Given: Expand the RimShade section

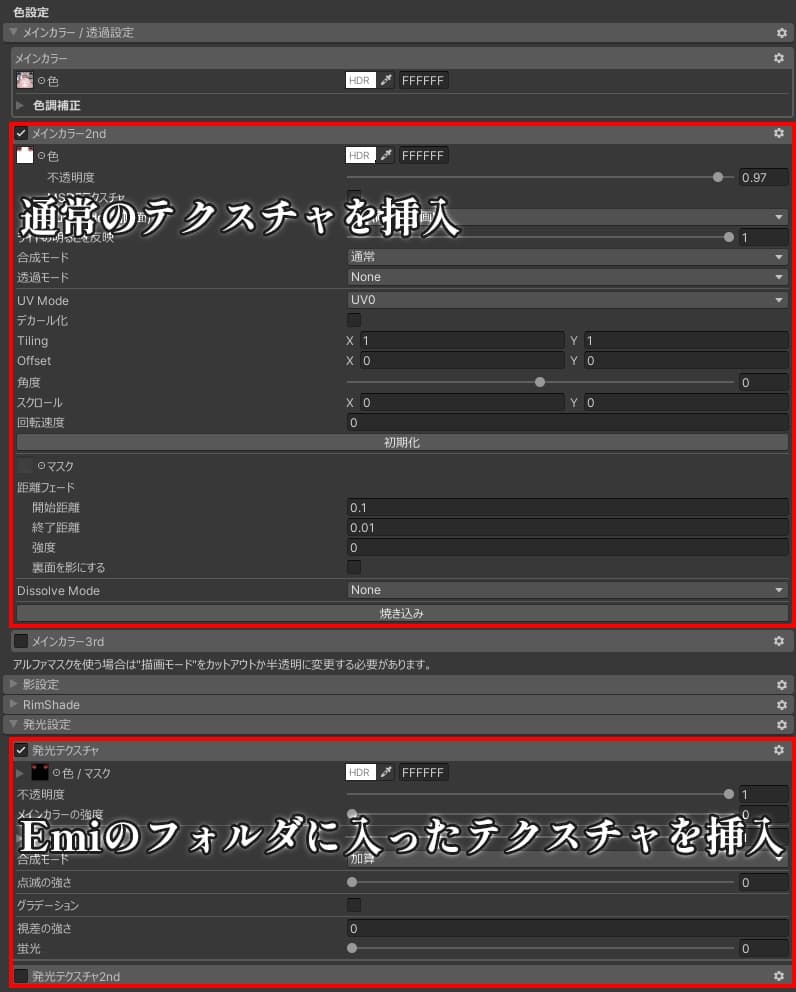Looking at the screenshot, I should [13, 704].
